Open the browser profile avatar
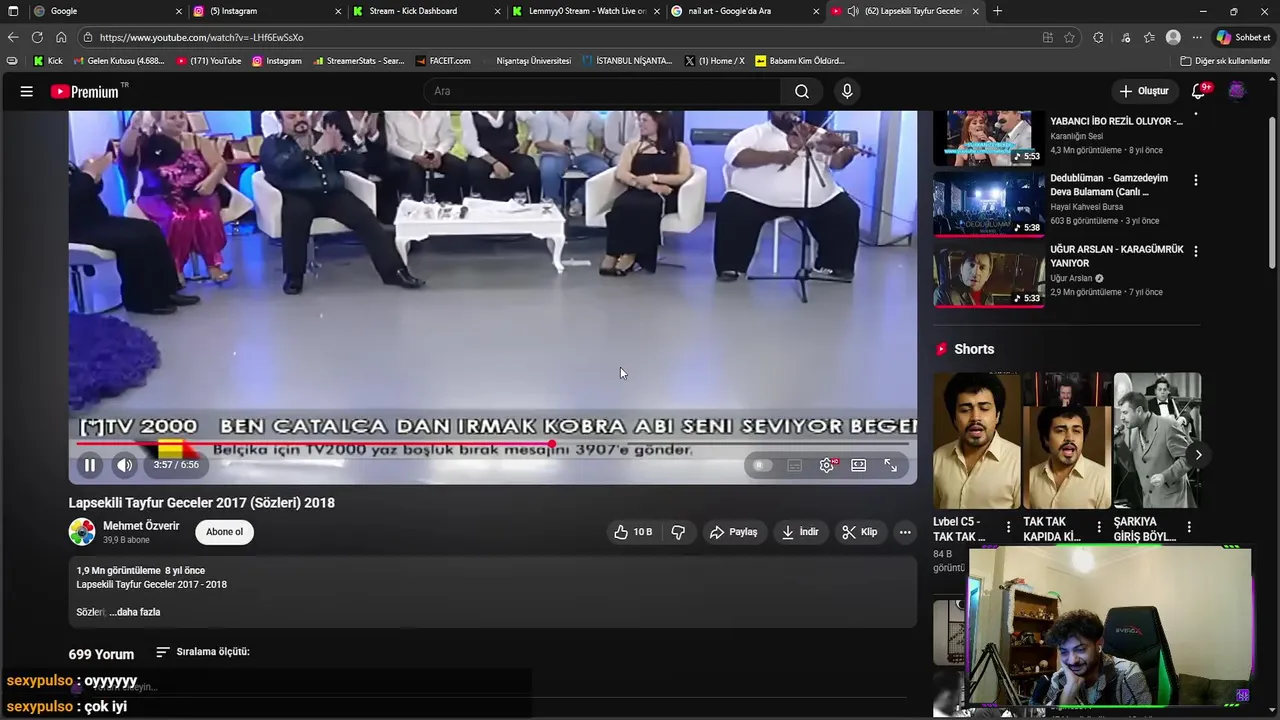This screenshot has height=720, width=1280. point(1173,37)
